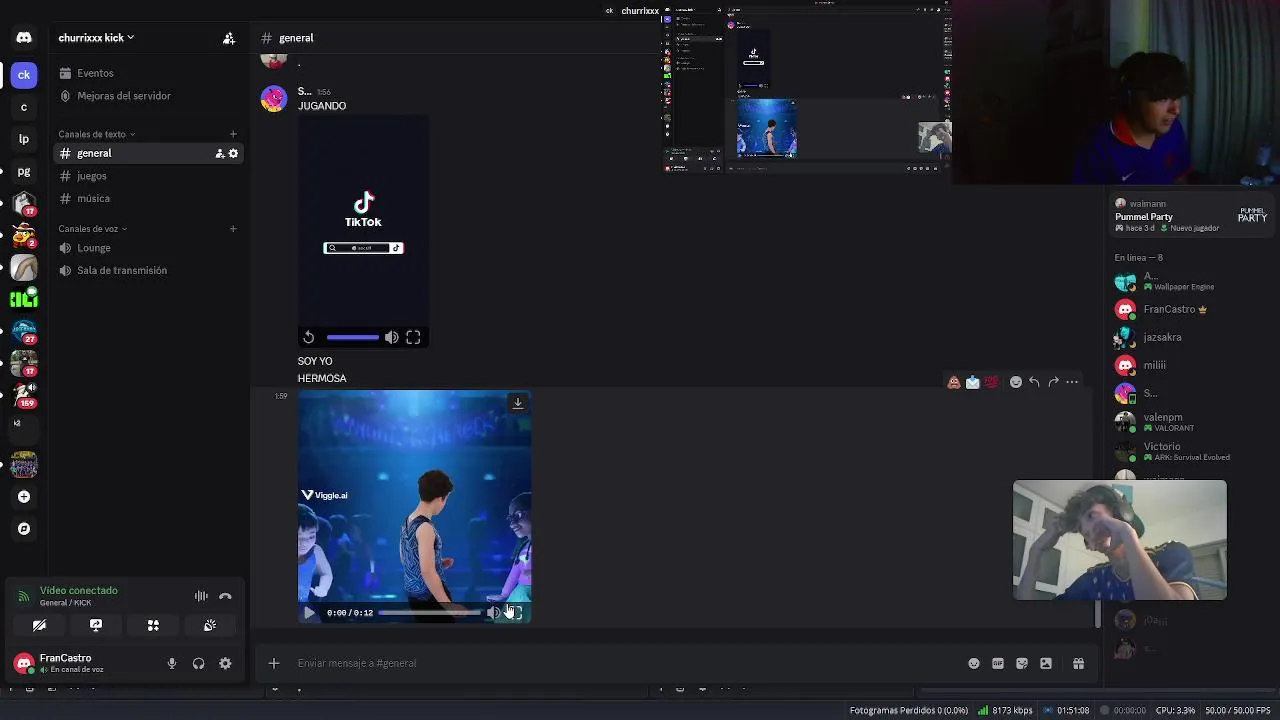The width and height of the screenshot is (1280, 720).
Task: Open sender avatar of JUGANDO message
Action: click(274, 99)
